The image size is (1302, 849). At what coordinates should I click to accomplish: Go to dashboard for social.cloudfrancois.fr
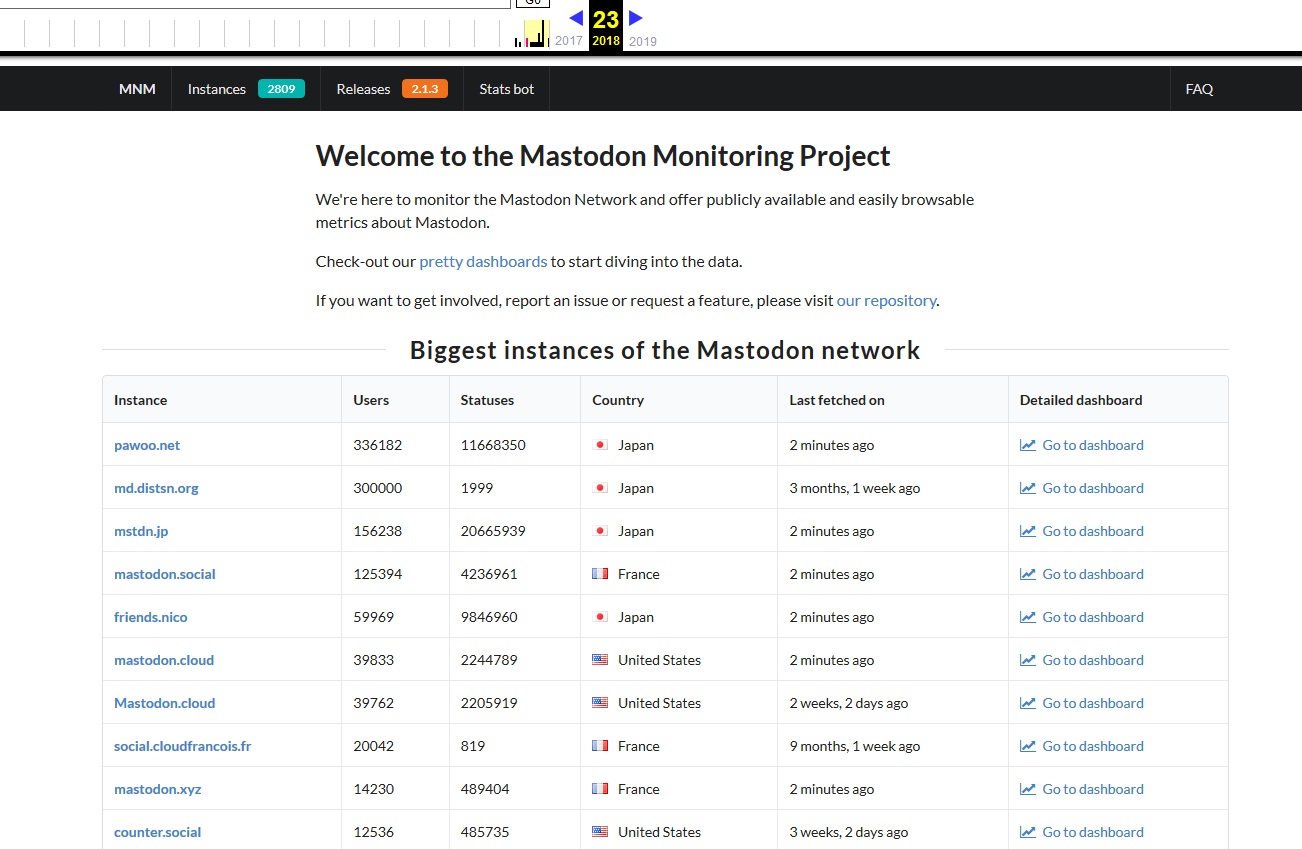(1092, 746)
